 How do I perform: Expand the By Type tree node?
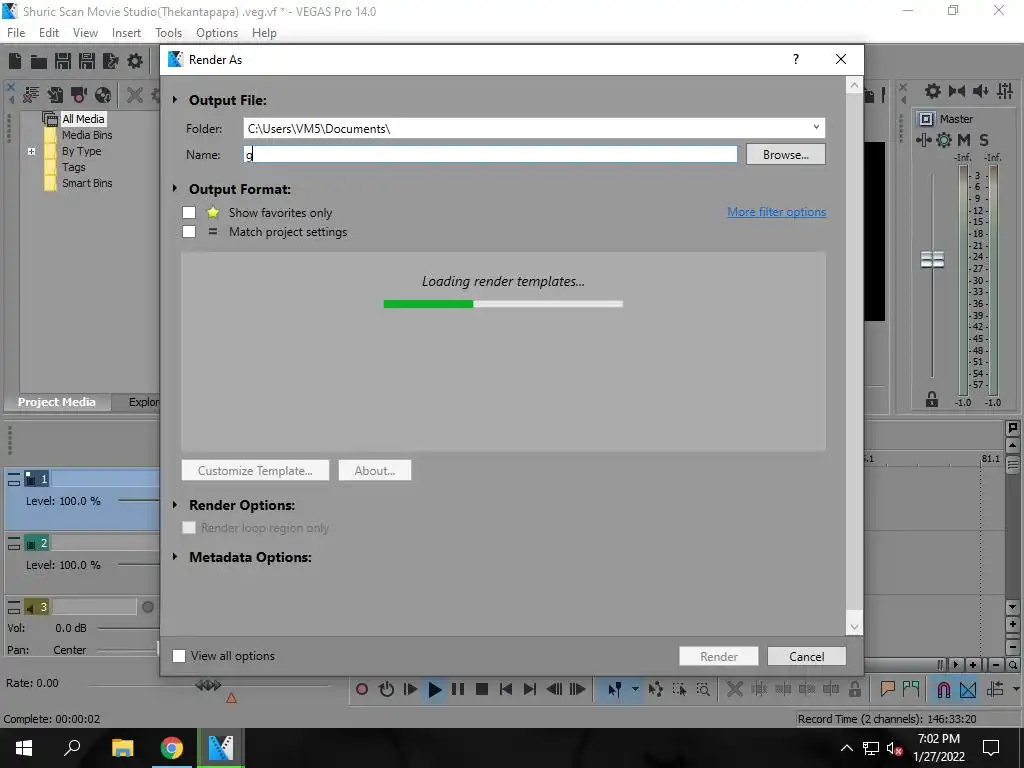tap(31, 151)
